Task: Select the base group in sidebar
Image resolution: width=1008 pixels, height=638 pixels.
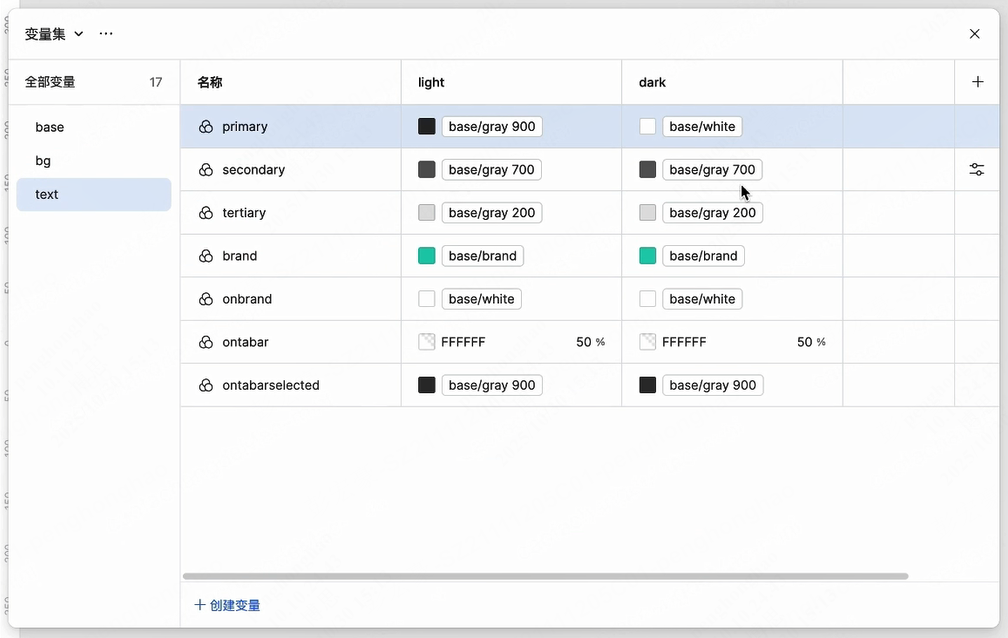Action: pos(50,127)
